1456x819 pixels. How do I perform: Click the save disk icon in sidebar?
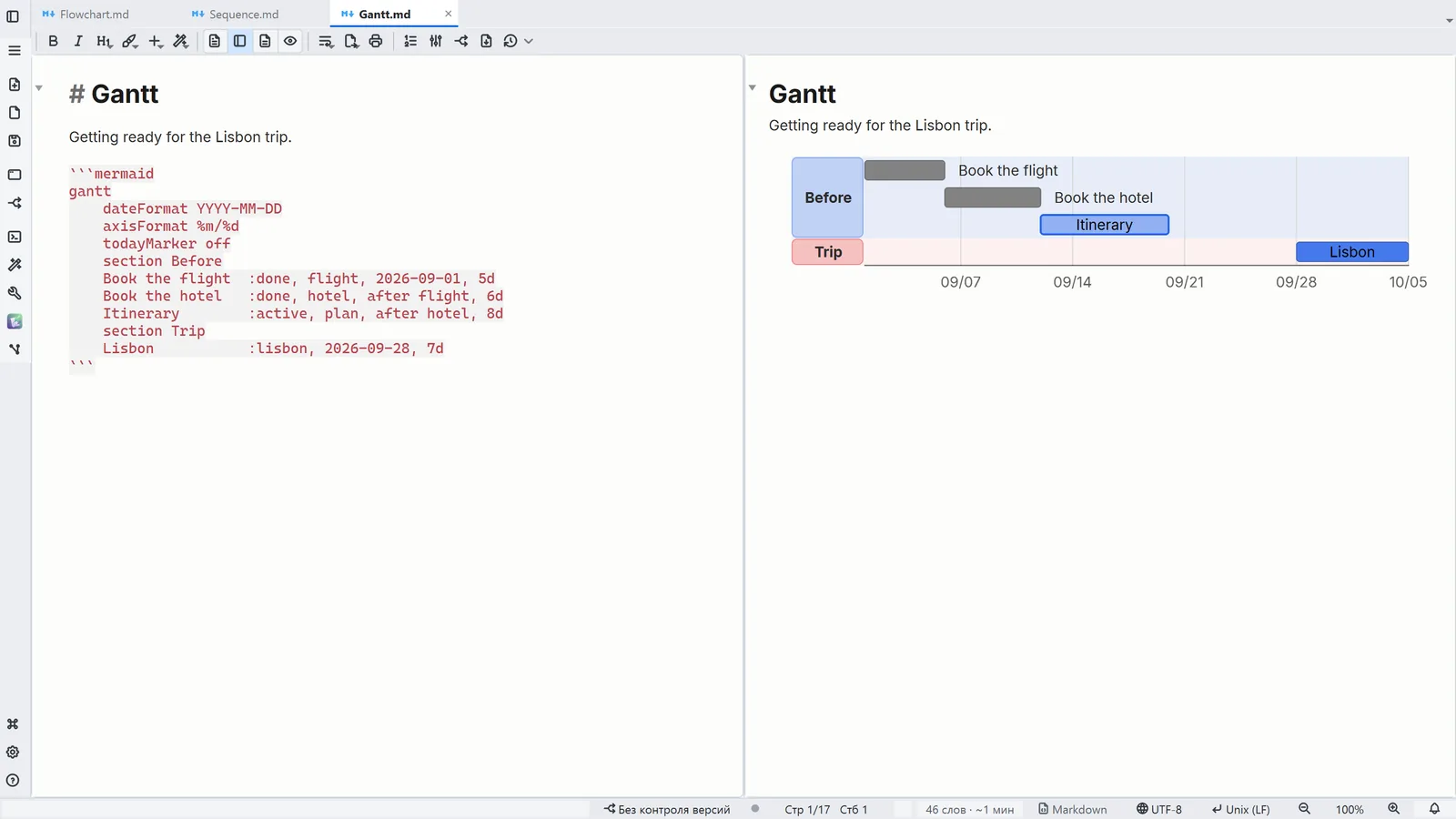15,141
